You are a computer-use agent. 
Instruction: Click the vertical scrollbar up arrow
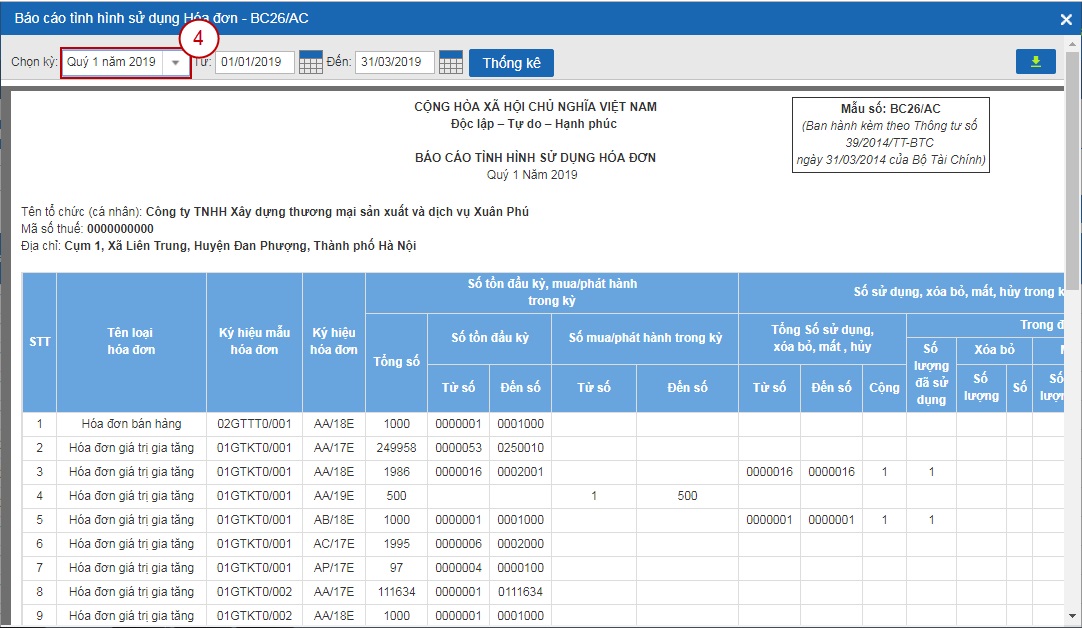pyautogui.click(x=1072, y=44)
